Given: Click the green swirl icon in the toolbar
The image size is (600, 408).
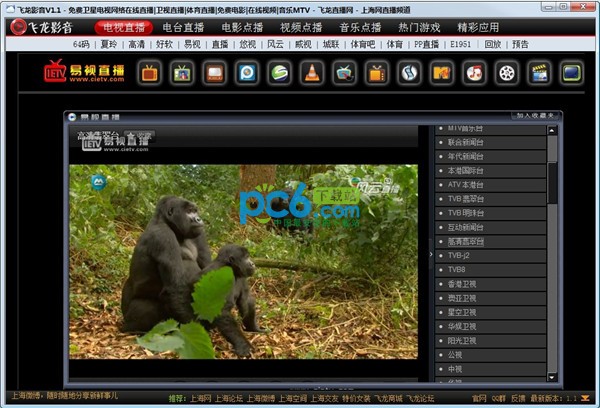Looking at the screenshot, I should coord(279,72).
